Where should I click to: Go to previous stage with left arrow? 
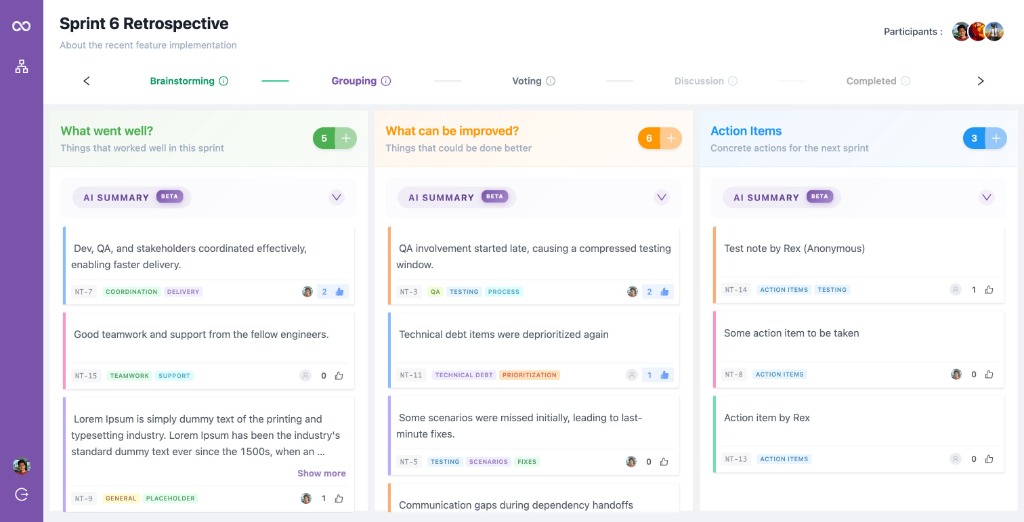point(86,81)
